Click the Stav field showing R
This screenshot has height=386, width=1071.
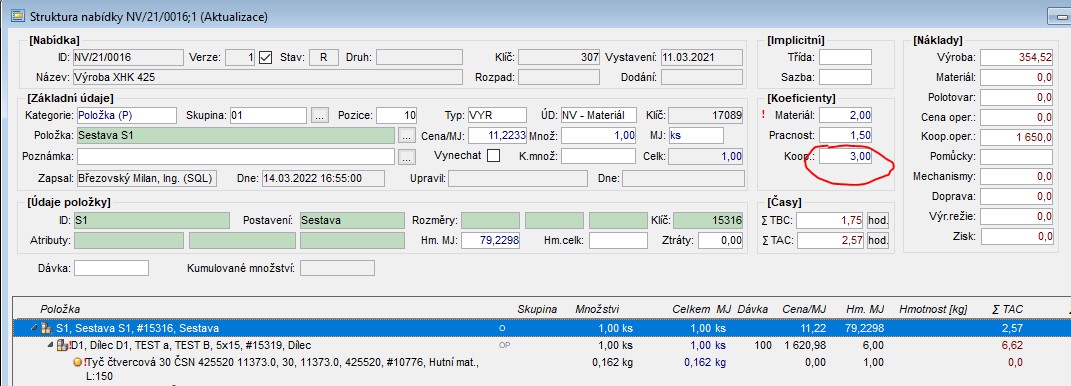click(324, 57)
